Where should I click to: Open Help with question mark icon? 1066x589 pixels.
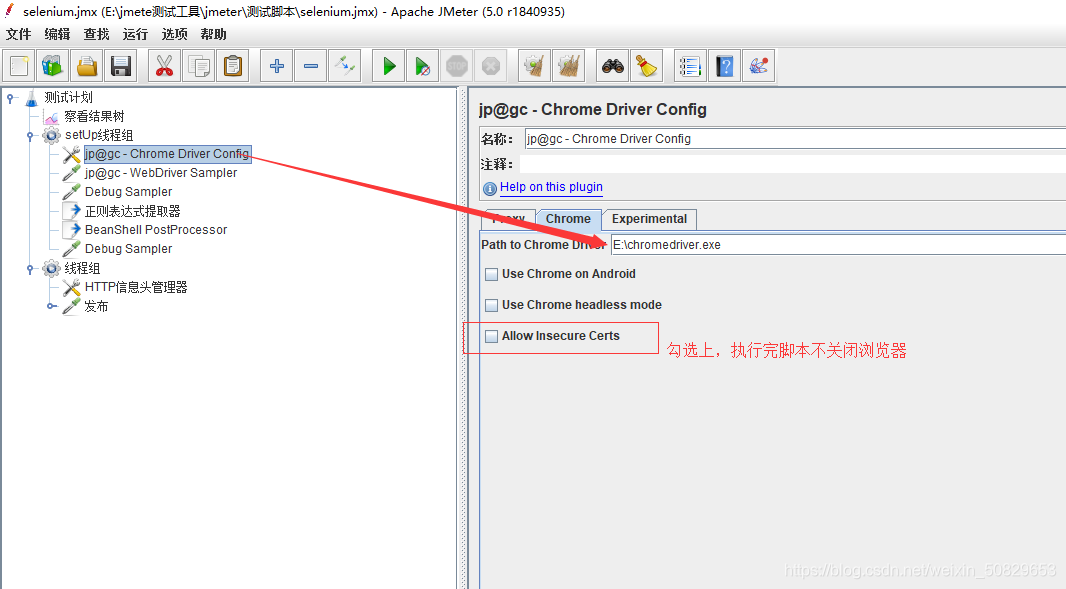(724, 66)
